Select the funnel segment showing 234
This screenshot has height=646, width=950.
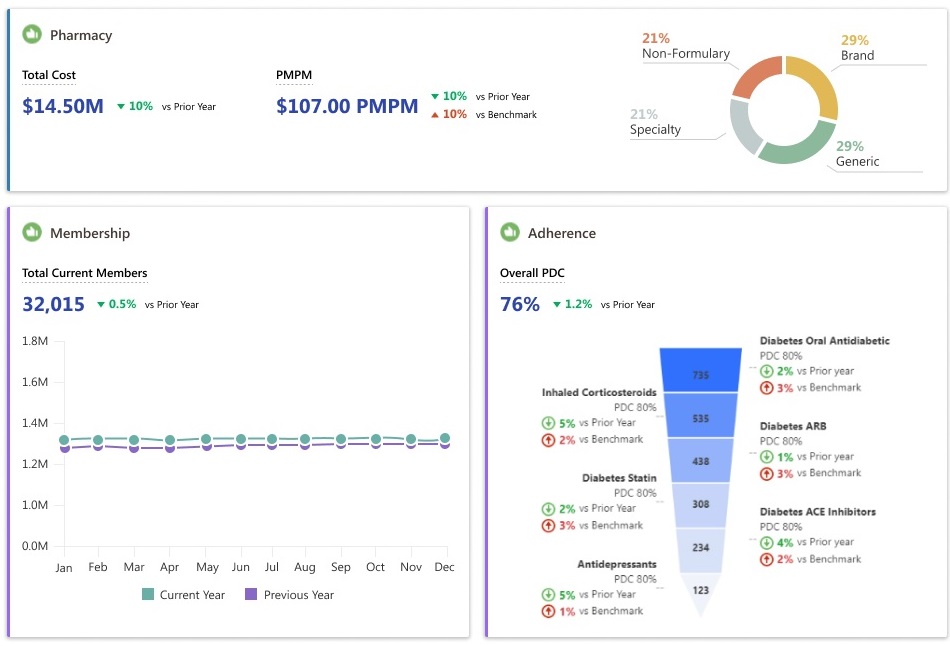700,550
